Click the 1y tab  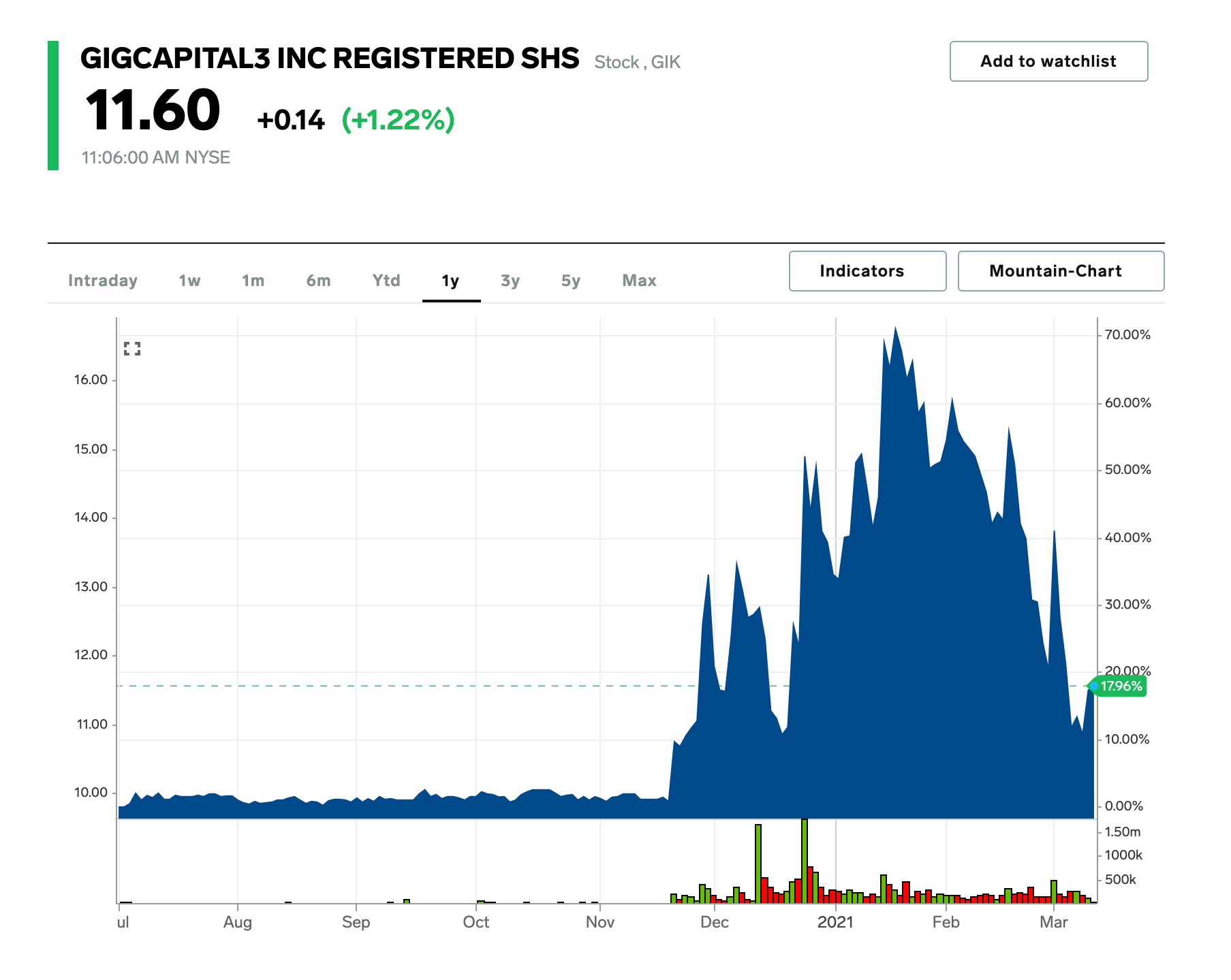tap(450, 280)
